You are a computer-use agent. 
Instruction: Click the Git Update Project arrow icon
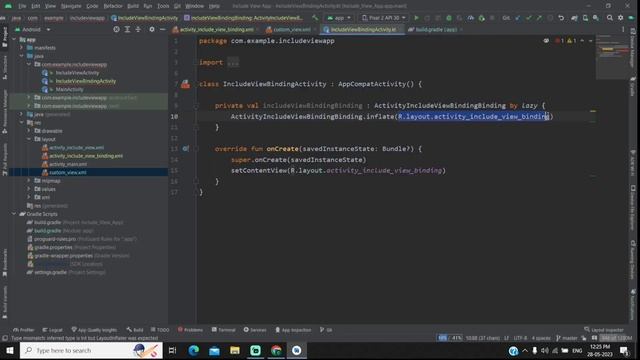(x=518, y=18)
